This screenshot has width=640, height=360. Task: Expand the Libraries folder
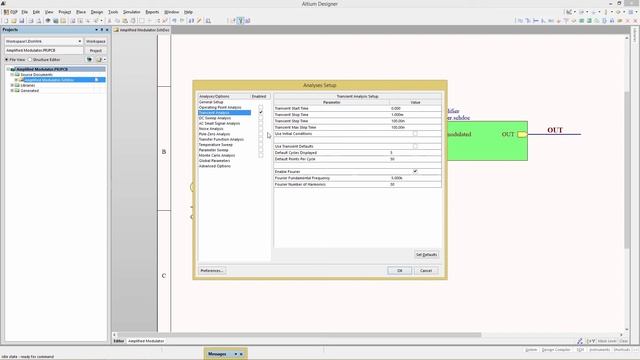click(12, 85)
